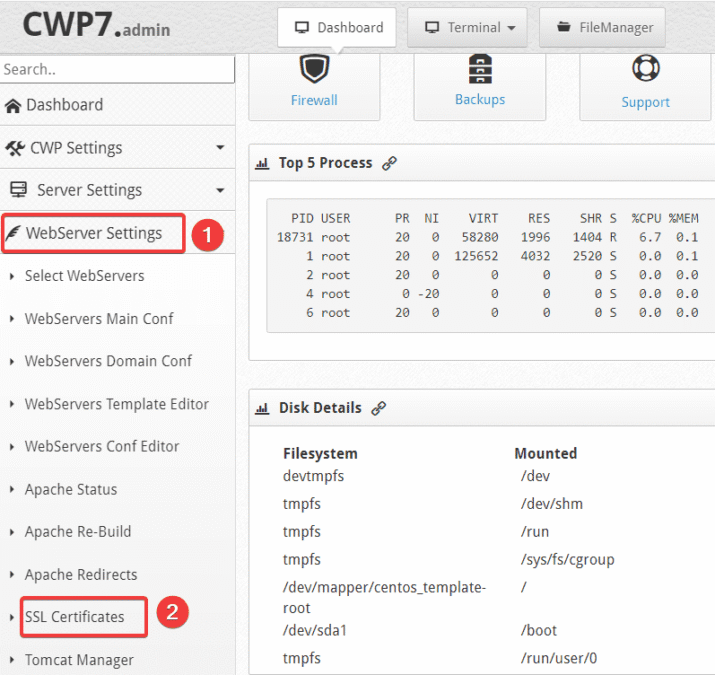This screenshot has height=675, width=715.
Task: Open the Dashboard tab in top bar
Action: coord(337,28)
